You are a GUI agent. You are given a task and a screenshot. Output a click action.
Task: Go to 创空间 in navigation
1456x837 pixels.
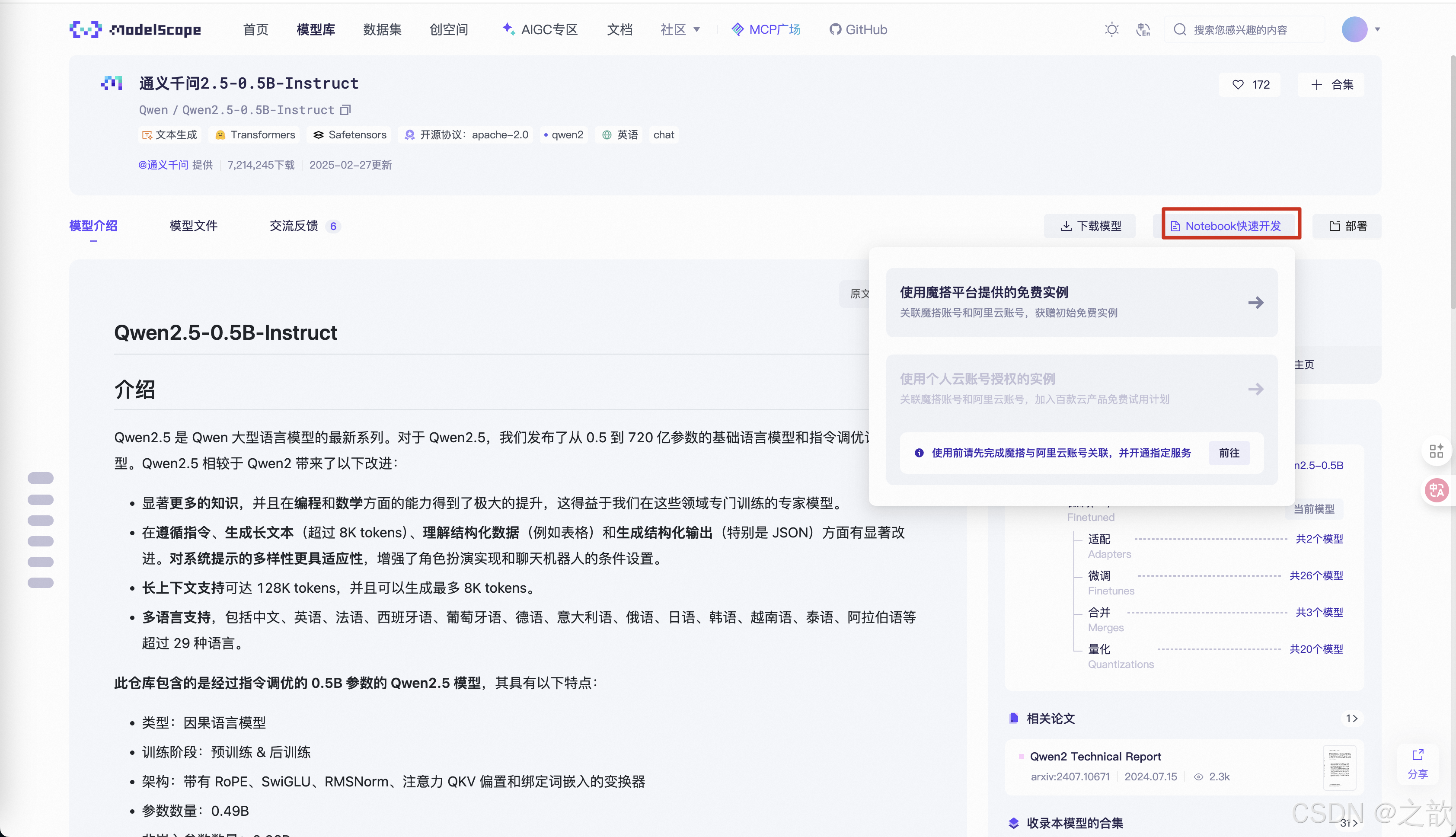point(448,29)
